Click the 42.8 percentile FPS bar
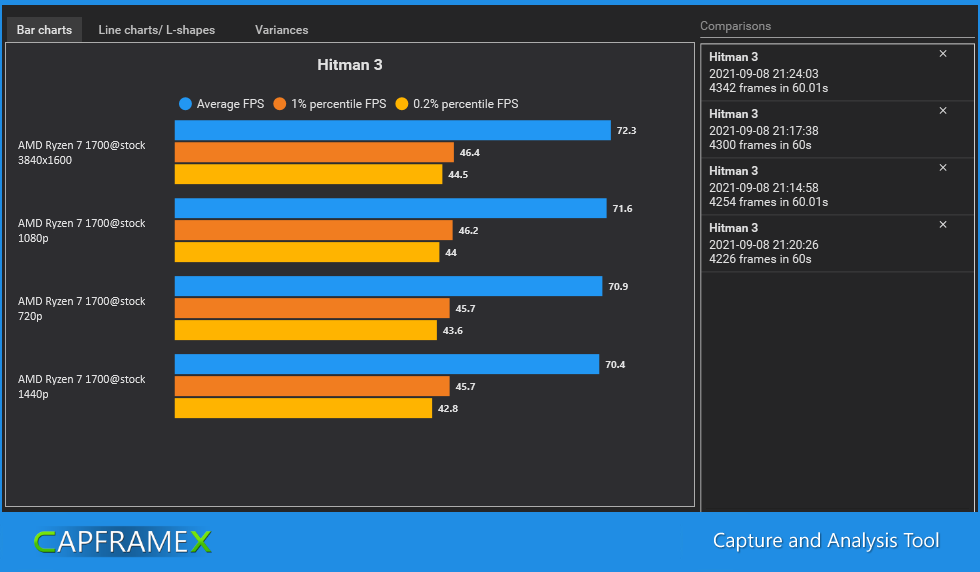This screenshot has width=980, height=572. click(x=303, y=408)
